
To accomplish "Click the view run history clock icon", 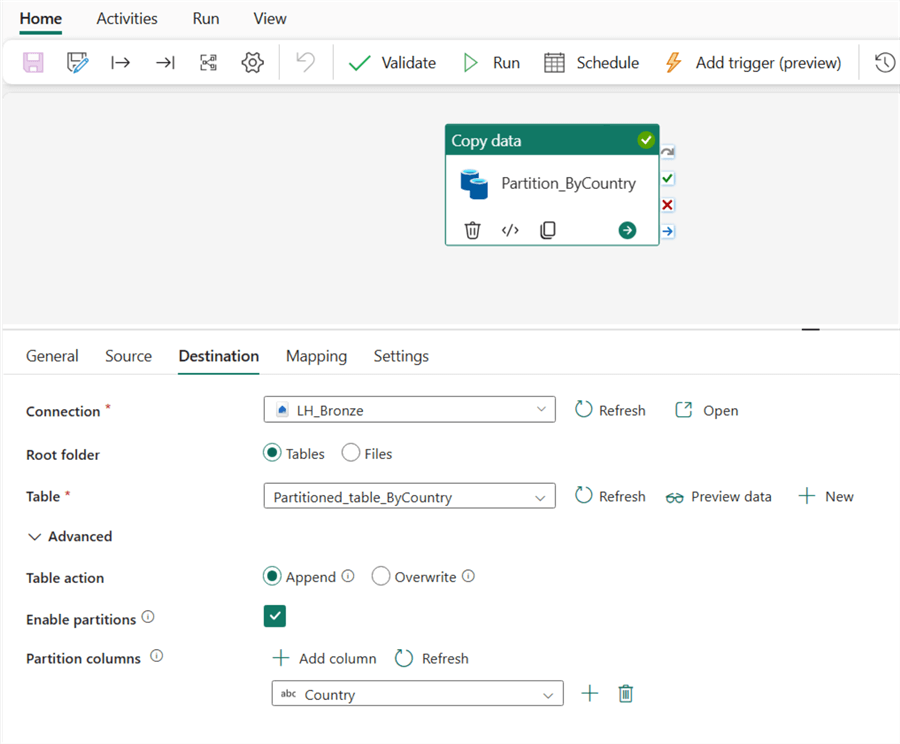I will click(884, 63).
